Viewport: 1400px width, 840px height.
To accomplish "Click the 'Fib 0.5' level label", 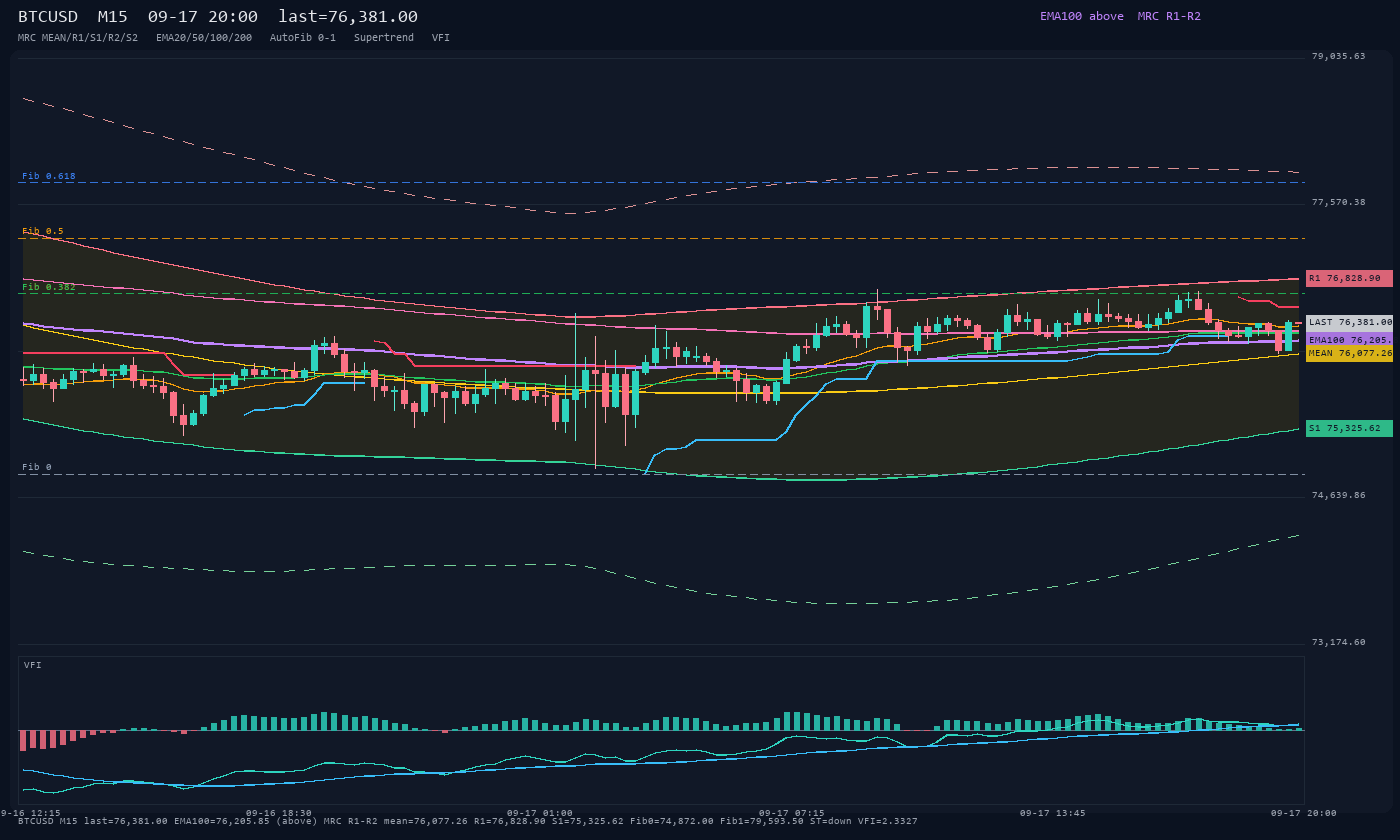I will point(43,231).
